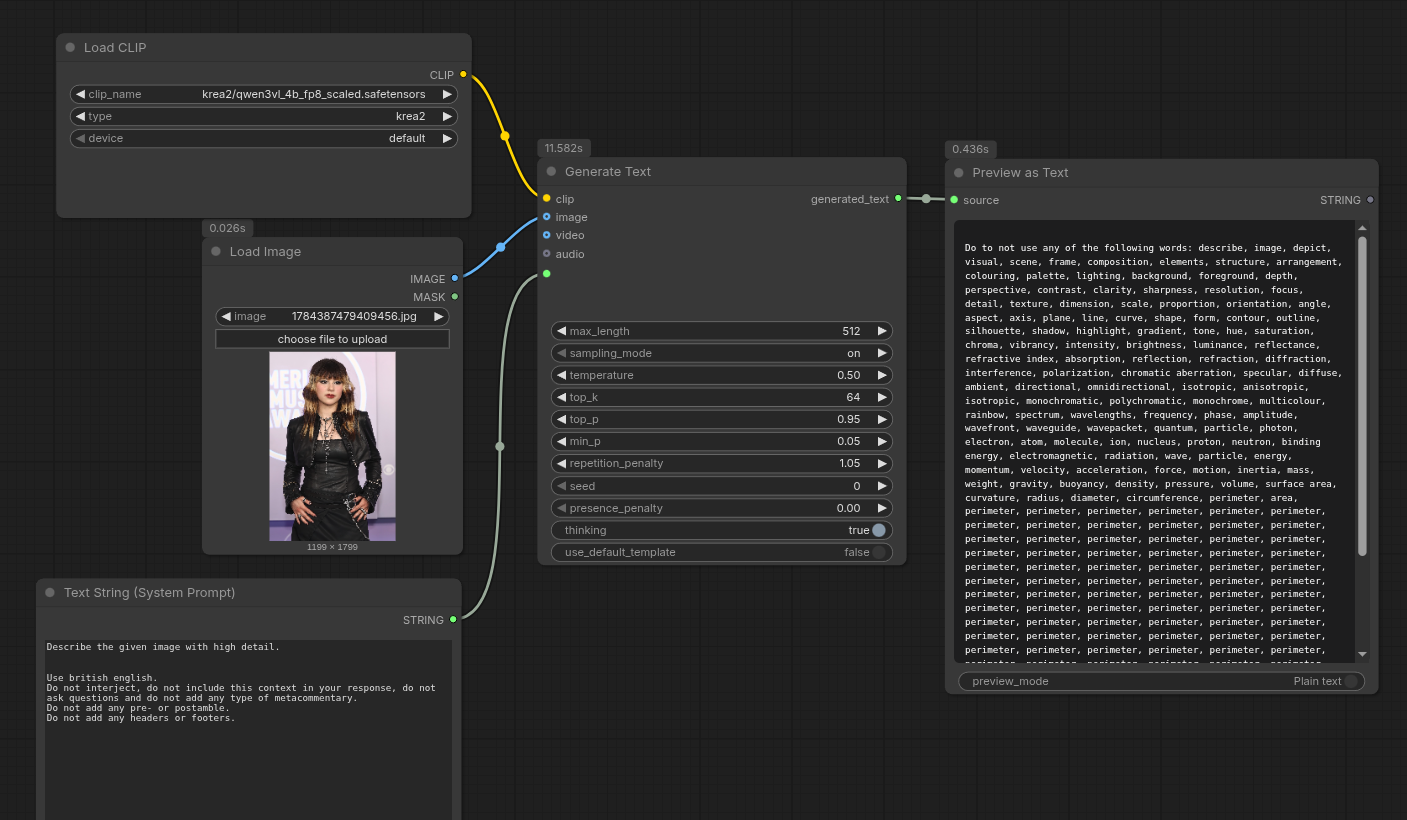Decrease max_length with its left arrow
The height and width of the screenshot is (820, 1407).
click(x=561, y=331)
